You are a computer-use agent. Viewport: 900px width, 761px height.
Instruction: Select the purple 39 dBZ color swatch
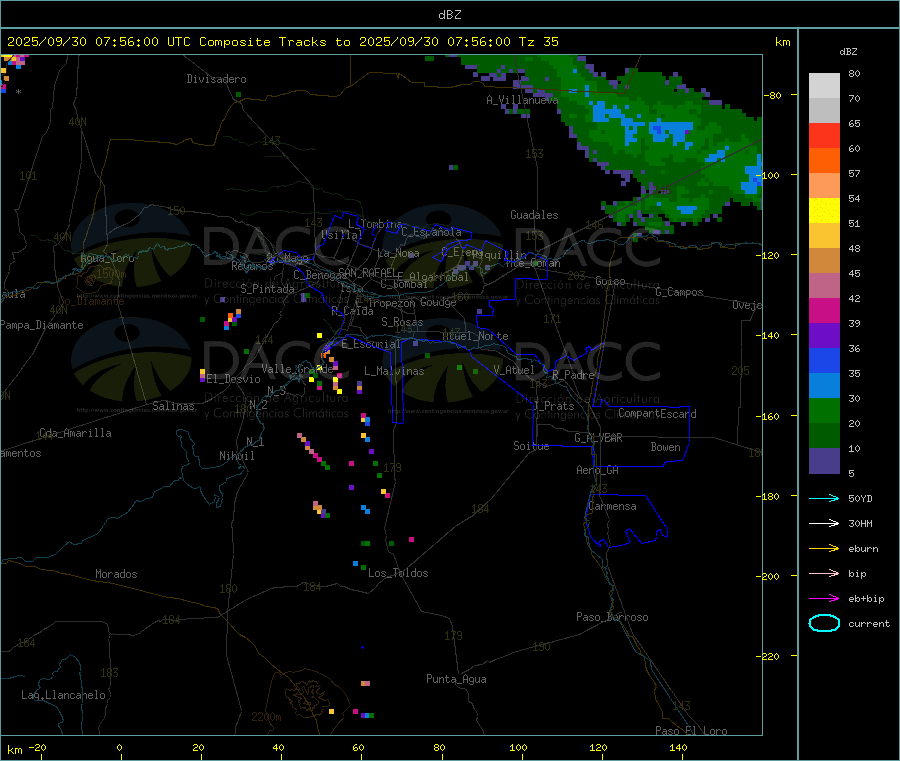pos(824,336)
